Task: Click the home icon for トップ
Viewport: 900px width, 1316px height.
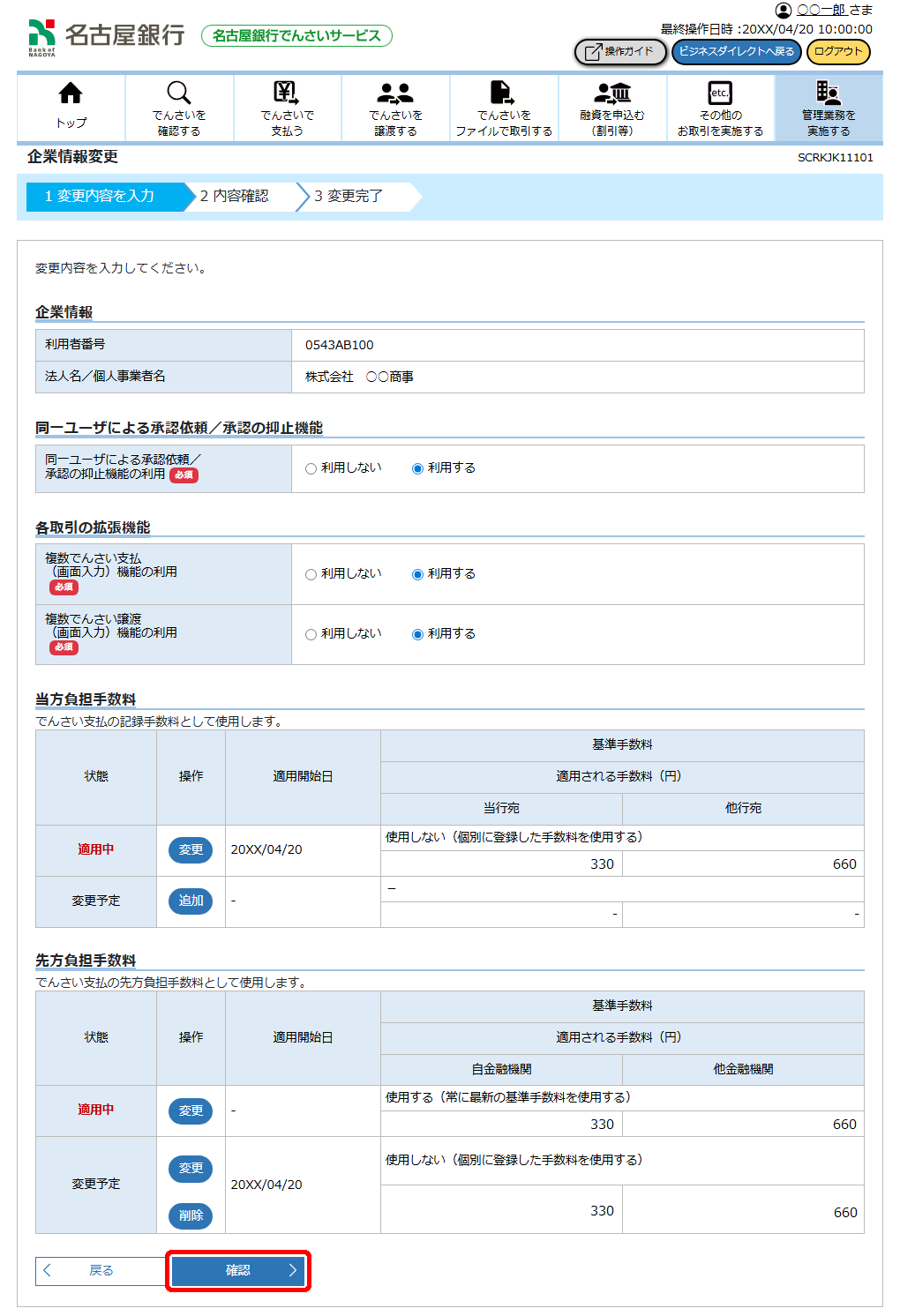Action: pyautogui.click(x=71, y=93)
